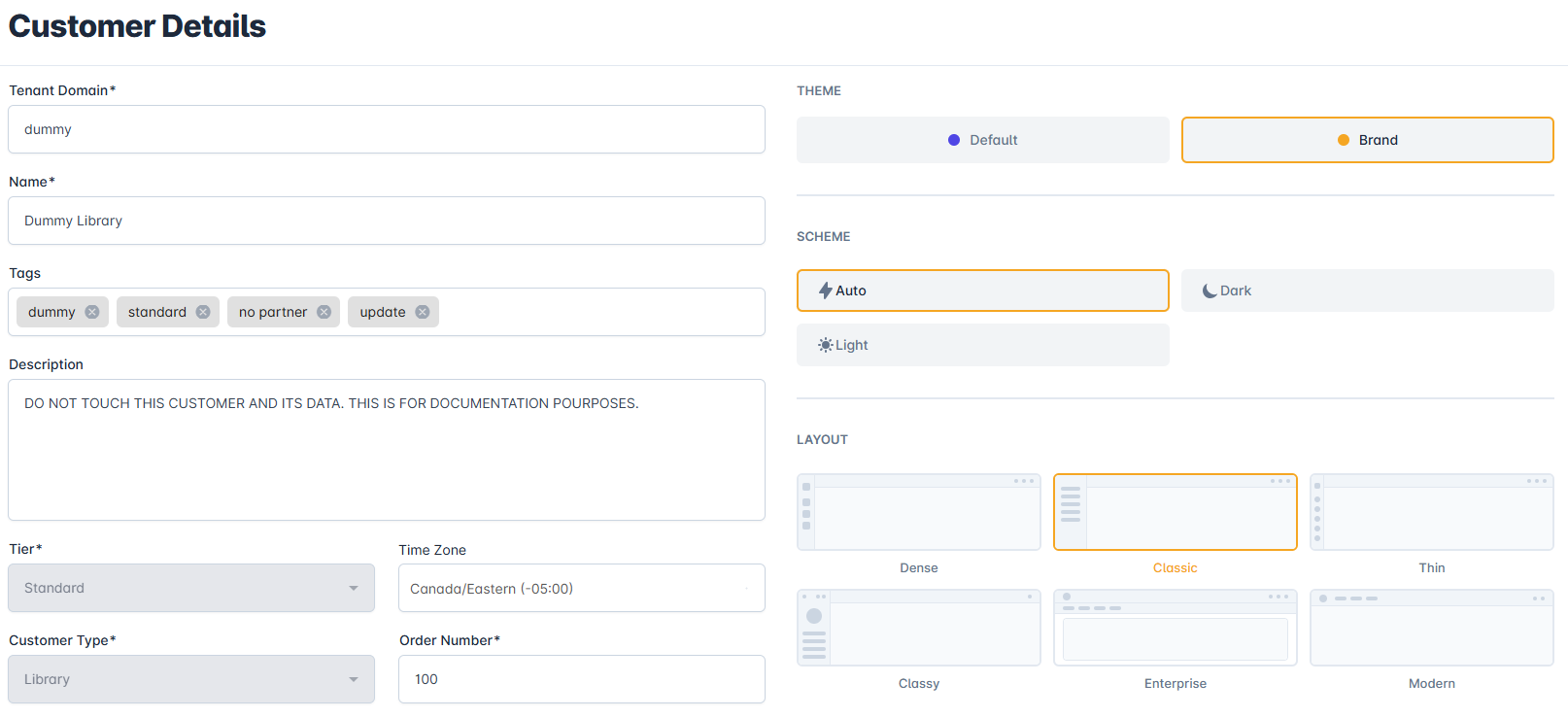Pick the Enterprise layout preview
Viewport: 1568px width, 718px height.
(x=1175, y=628)
